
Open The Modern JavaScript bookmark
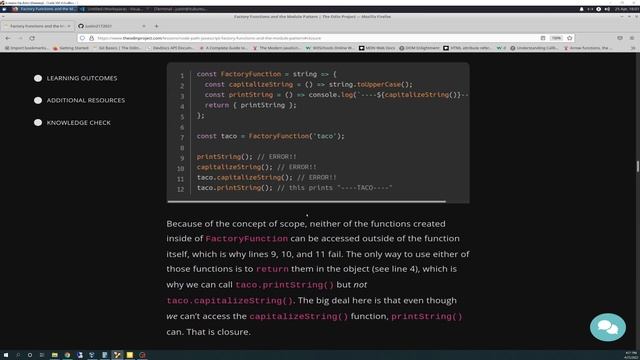[x=276, y=48]
